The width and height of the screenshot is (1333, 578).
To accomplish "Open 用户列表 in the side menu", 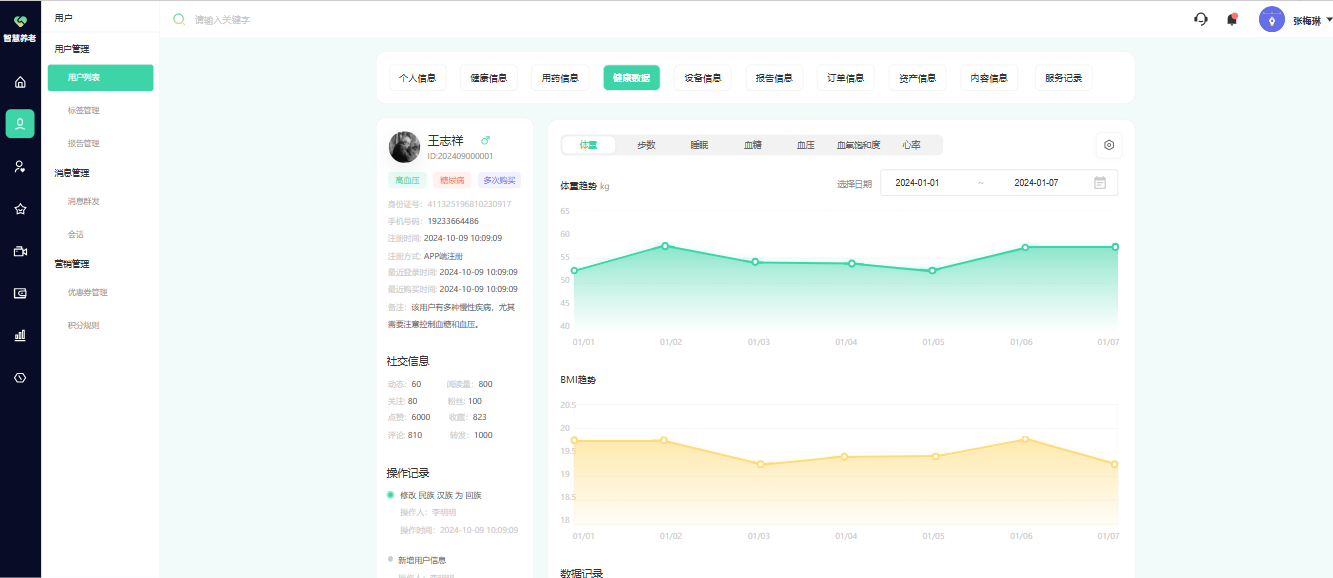I will [x=100, y=78].
